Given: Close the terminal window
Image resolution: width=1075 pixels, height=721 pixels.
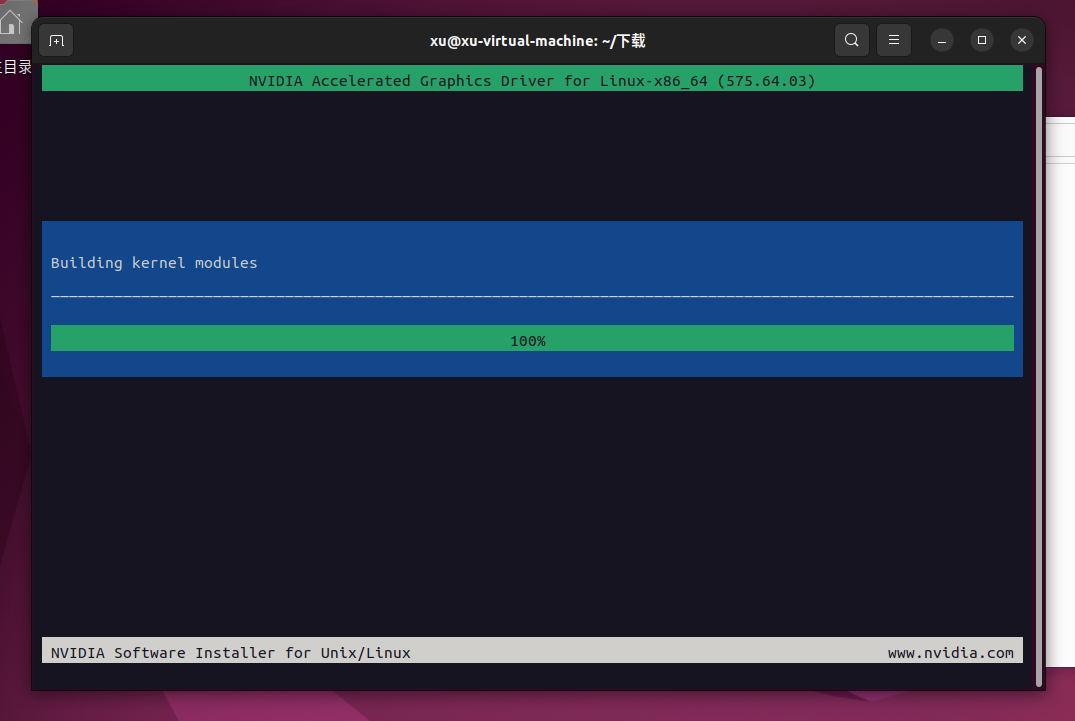Looking at the screenshot, I should click(1022, 40).
